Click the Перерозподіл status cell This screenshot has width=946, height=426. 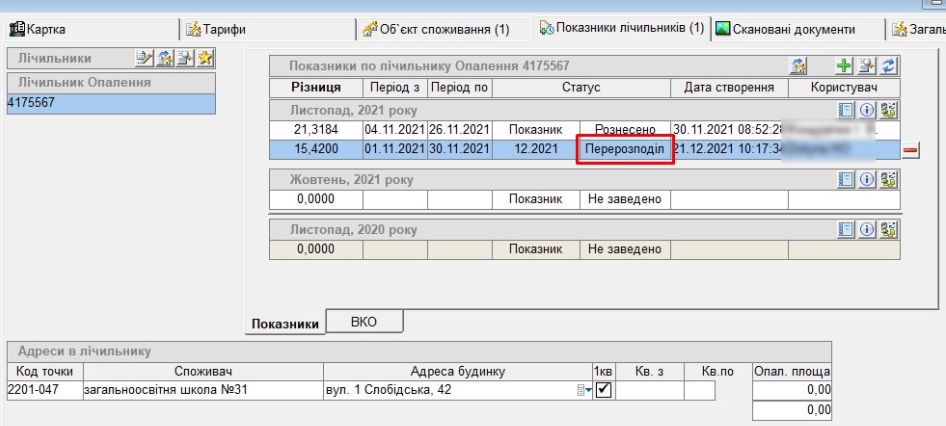tap(624, 150)
